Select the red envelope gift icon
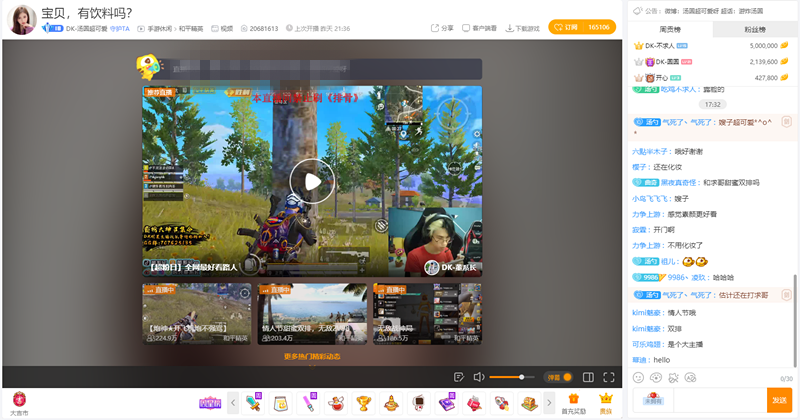 click(x=474, y=403)
